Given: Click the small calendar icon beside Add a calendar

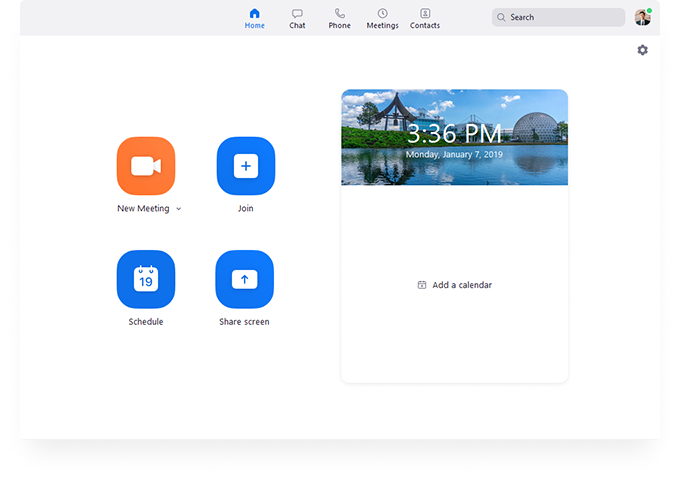Looking at the screenshot, I should tap(422, 285).
